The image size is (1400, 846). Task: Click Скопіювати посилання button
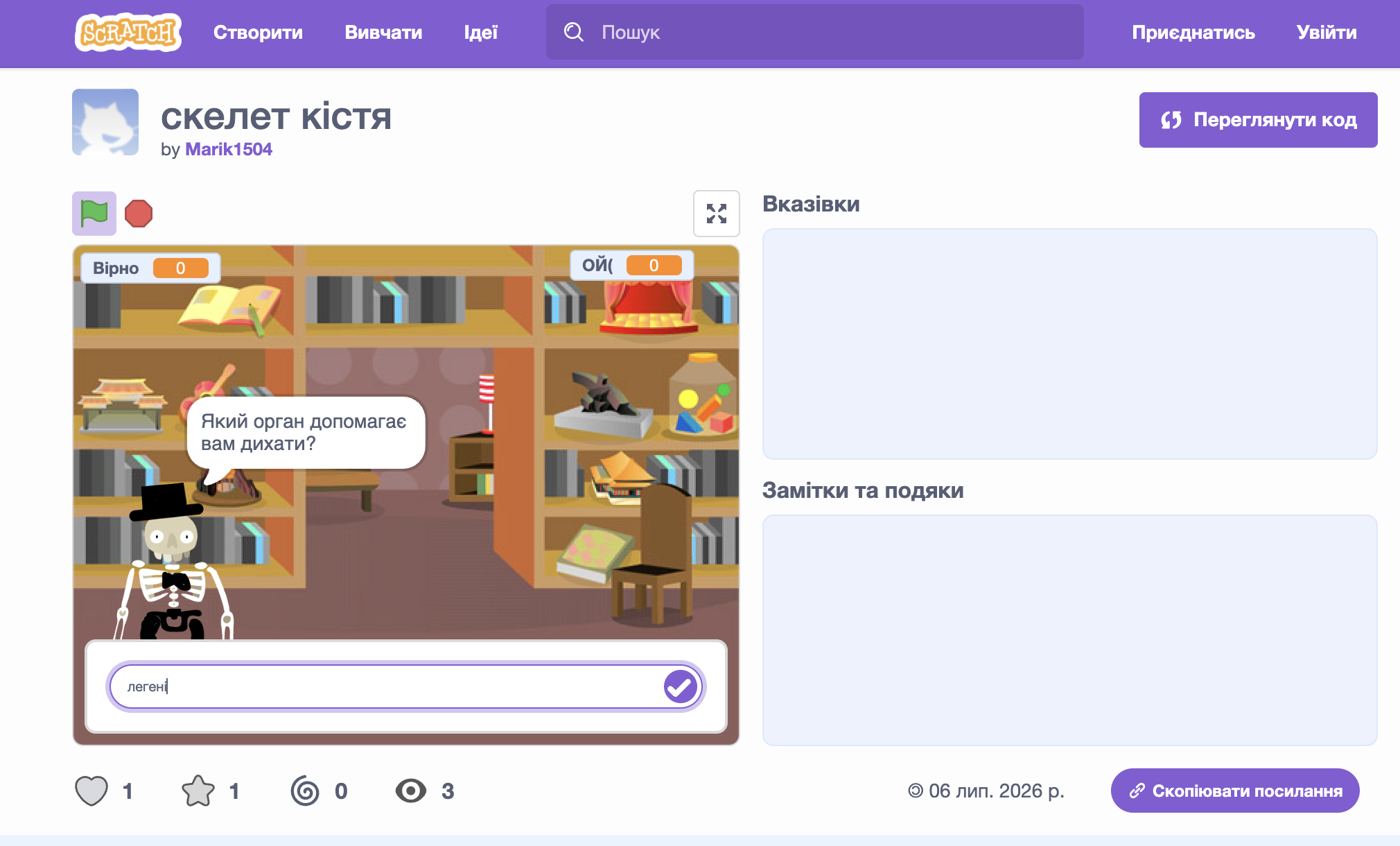pos(1235,791)
